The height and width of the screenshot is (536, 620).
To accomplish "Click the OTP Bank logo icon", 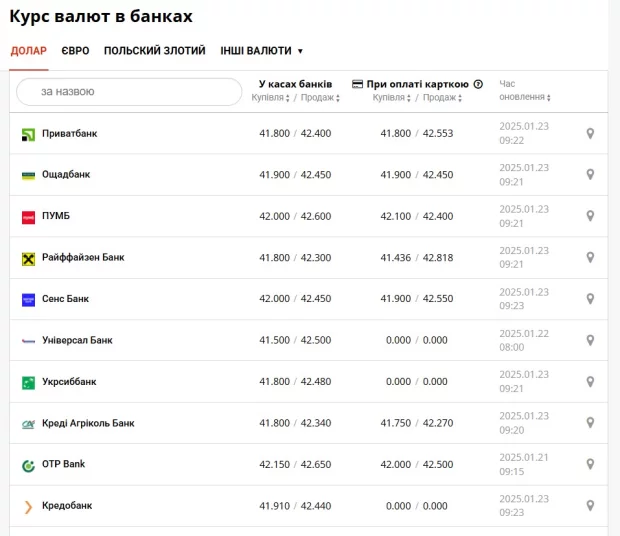I will 28,465.
